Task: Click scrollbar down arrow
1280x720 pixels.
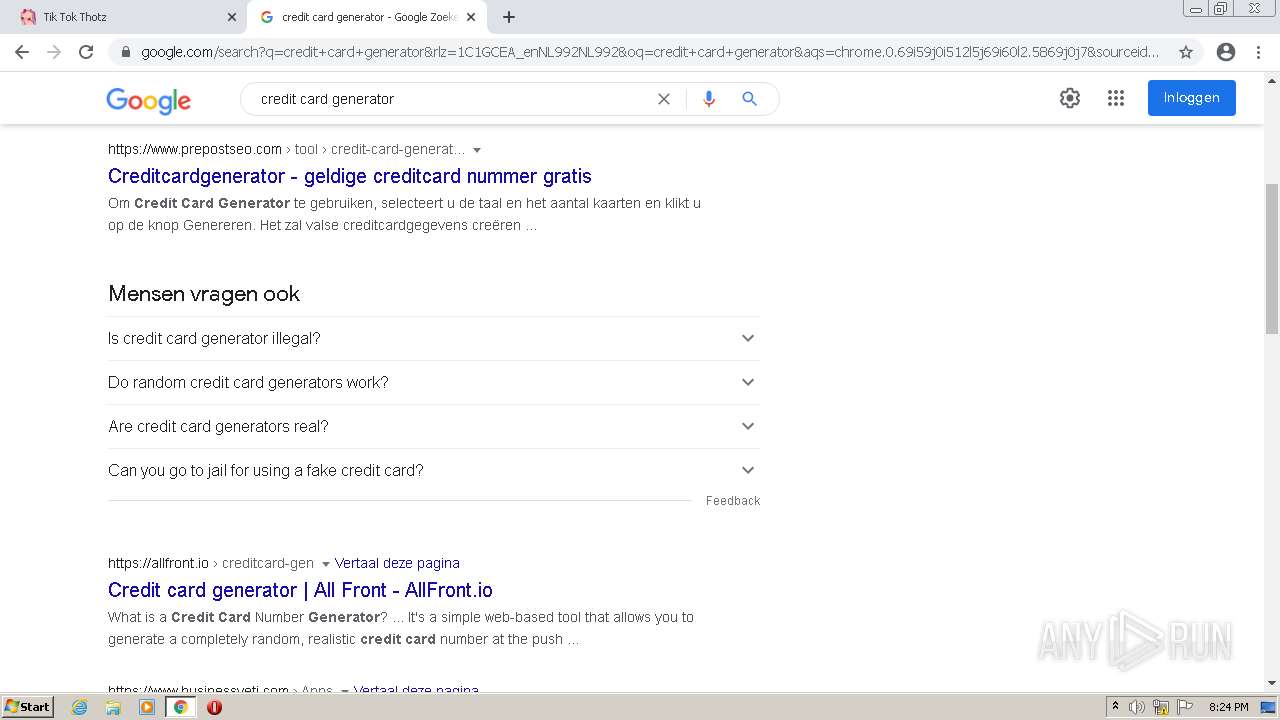Action: [1272, 684]
